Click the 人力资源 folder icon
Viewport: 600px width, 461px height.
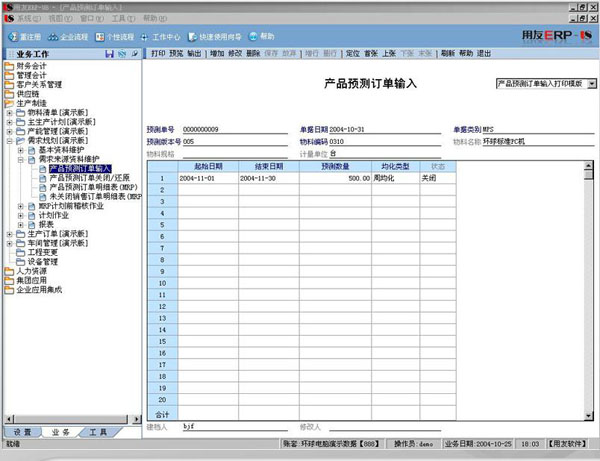click(9, 271)
